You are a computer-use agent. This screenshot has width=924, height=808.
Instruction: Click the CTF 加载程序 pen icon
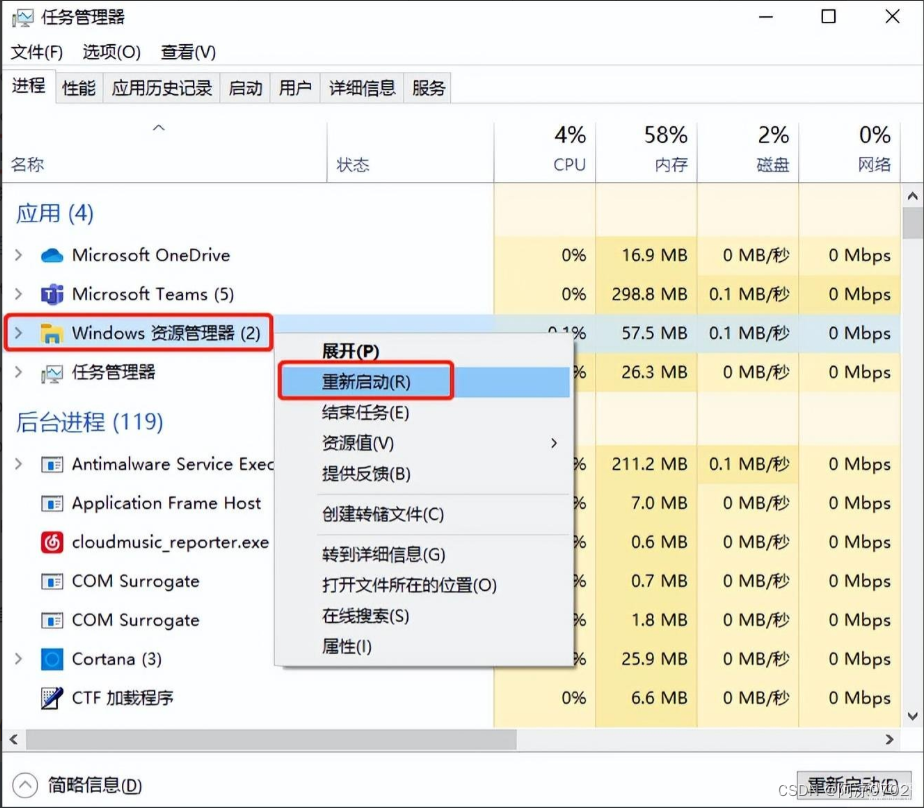tap(52, 698)
